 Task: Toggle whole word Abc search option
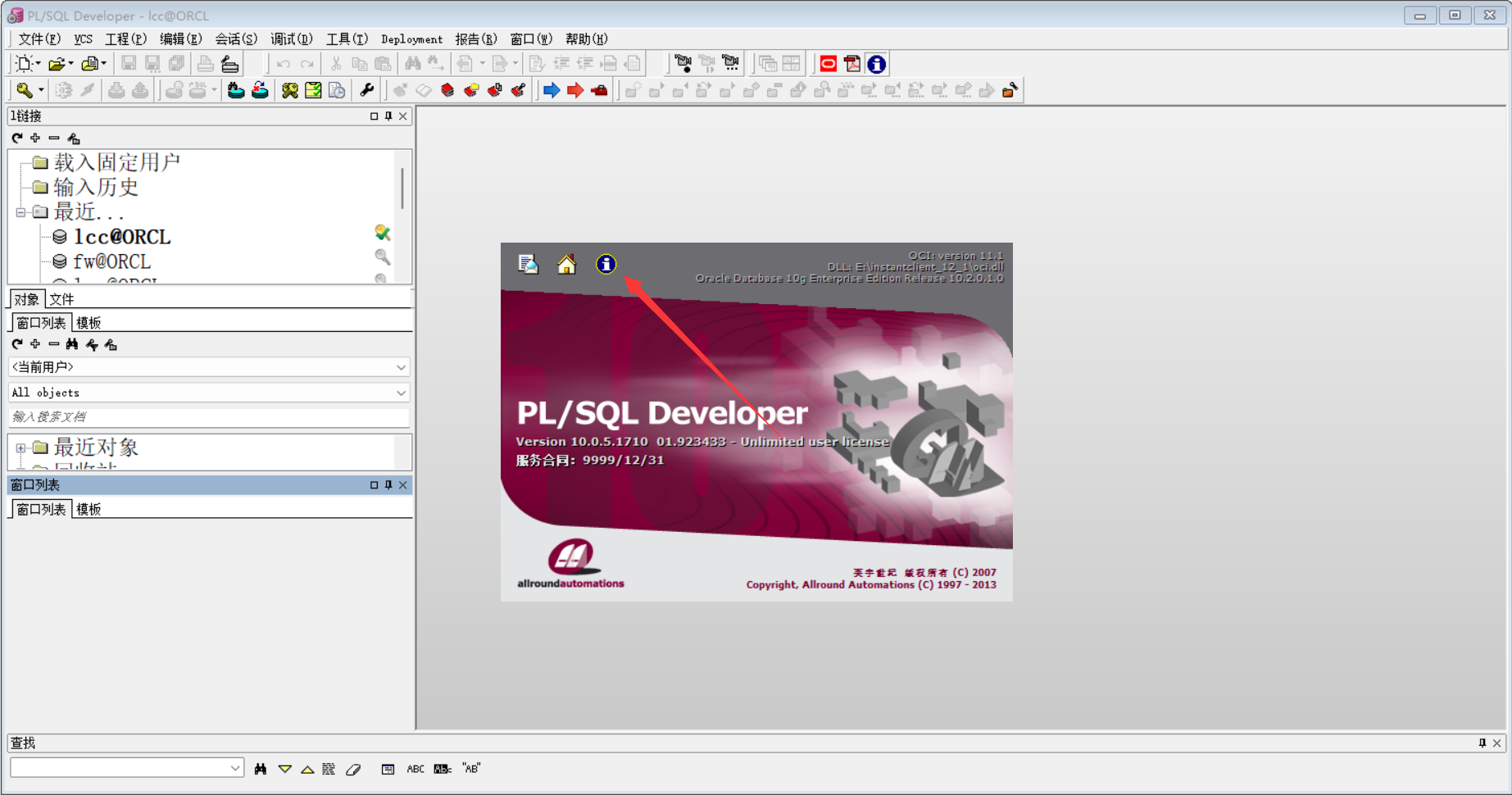tap(443, 769)
